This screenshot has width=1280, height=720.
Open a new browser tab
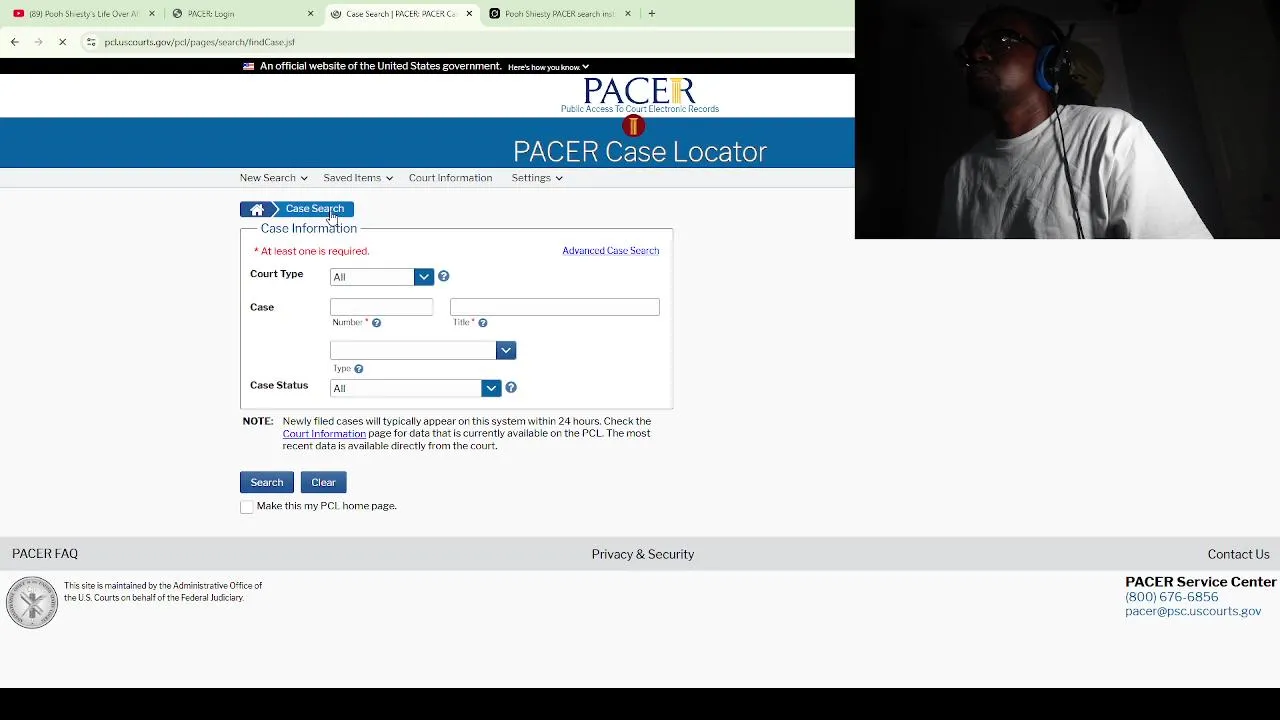click(651, 14)
